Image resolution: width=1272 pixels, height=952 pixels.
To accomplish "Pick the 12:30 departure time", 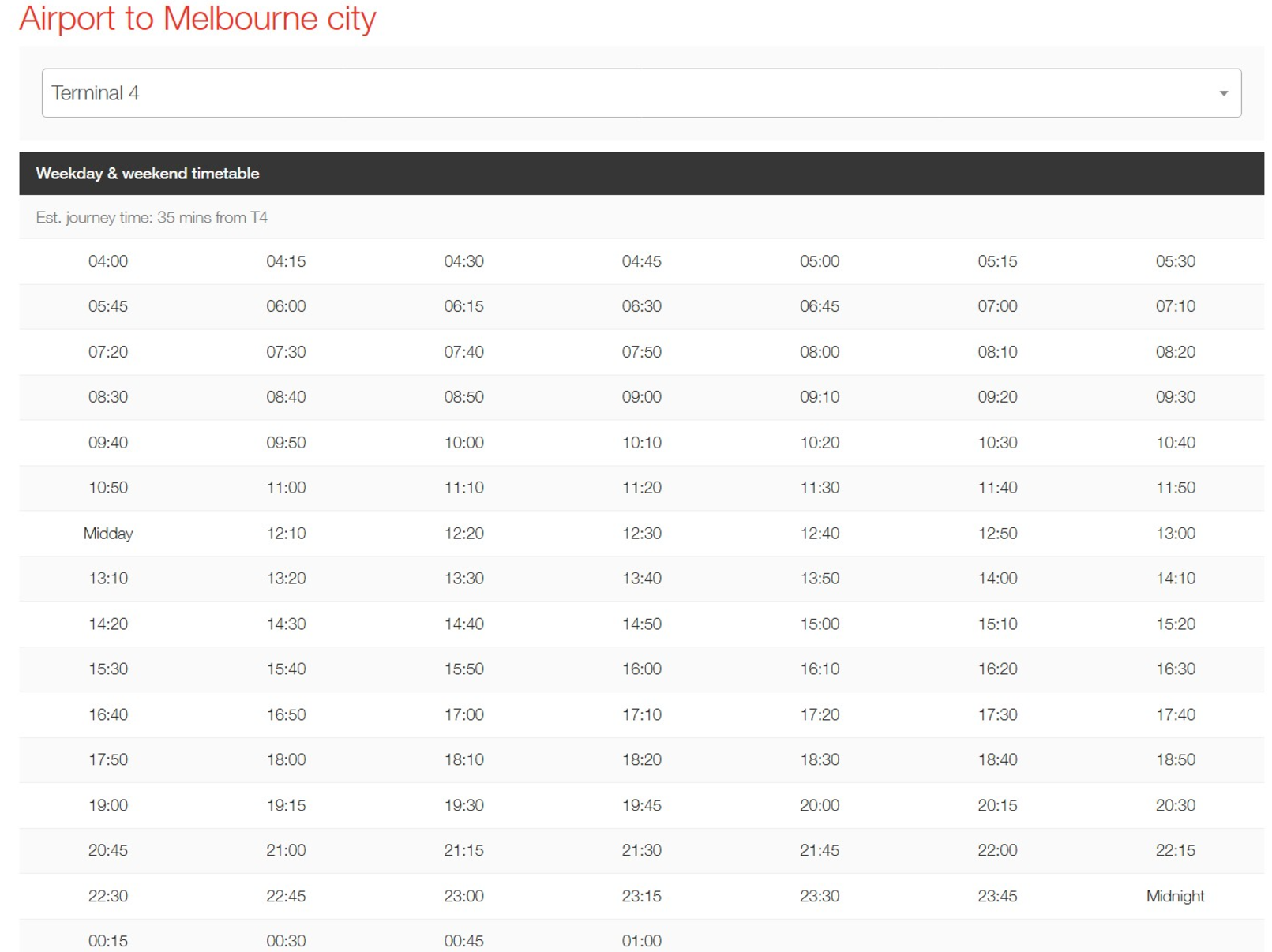I will pyautogui.click(x=641, y=534).
